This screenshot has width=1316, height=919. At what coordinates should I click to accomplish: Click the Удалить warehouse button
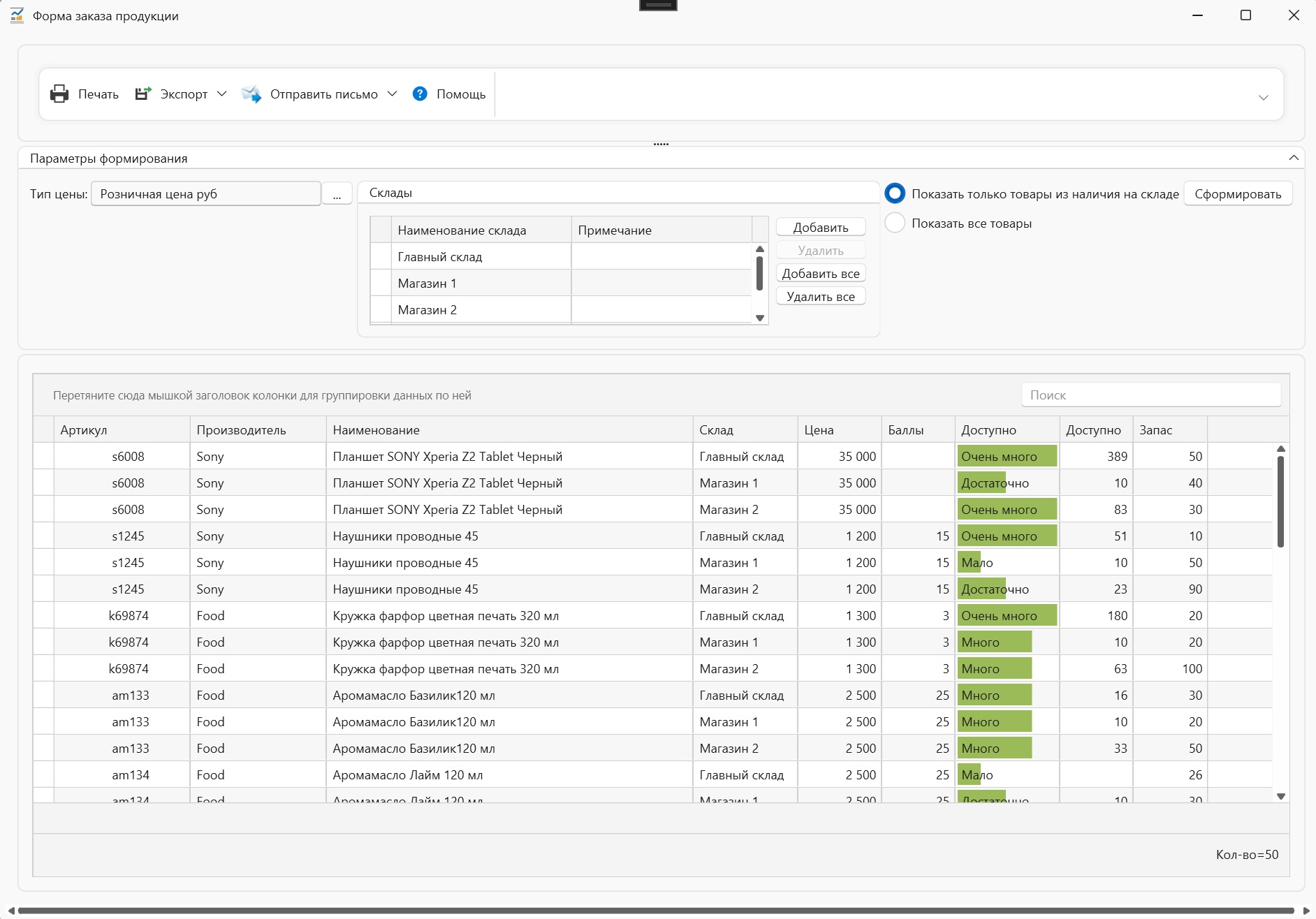(821, 250)
